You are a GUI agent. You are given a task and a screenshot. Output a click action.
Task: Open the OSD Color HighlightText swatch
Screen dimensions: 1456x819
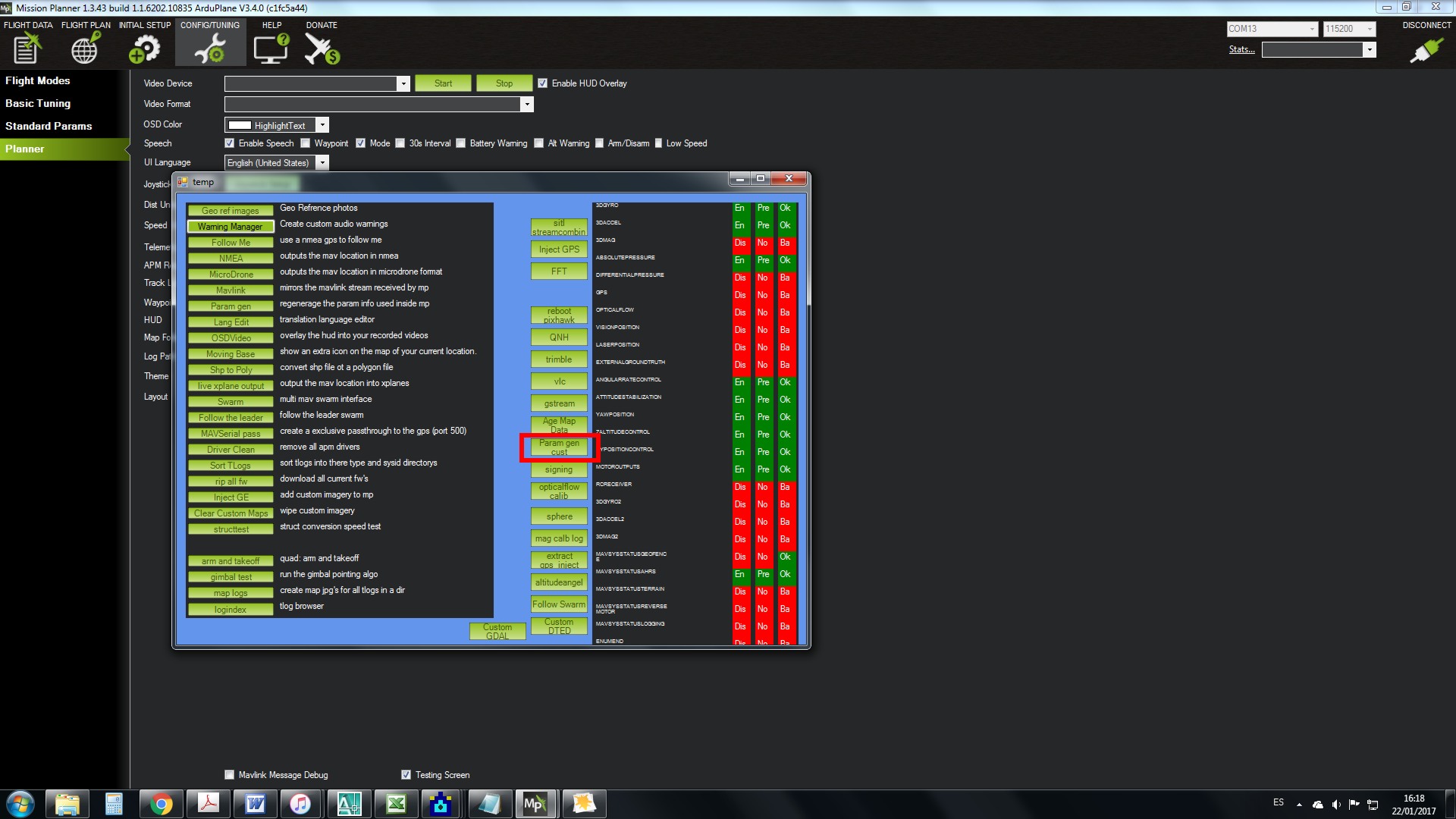tap(240, 125)
